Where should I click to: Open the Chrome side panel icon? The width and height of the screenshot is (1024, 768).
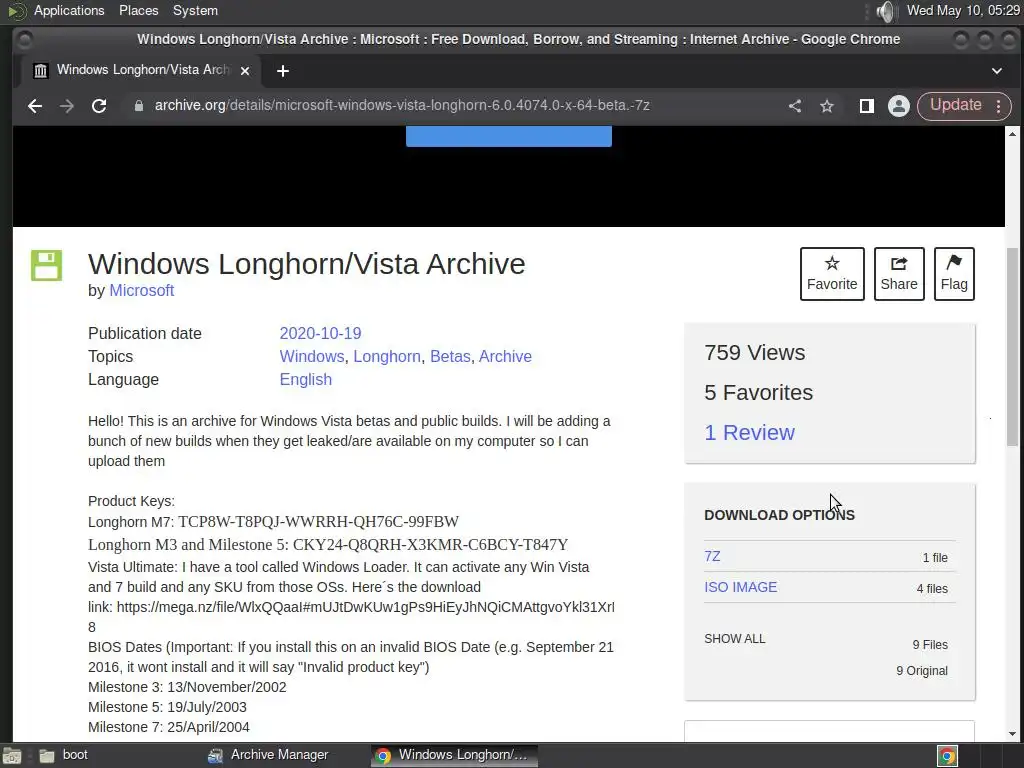click(x=866, y=106)
